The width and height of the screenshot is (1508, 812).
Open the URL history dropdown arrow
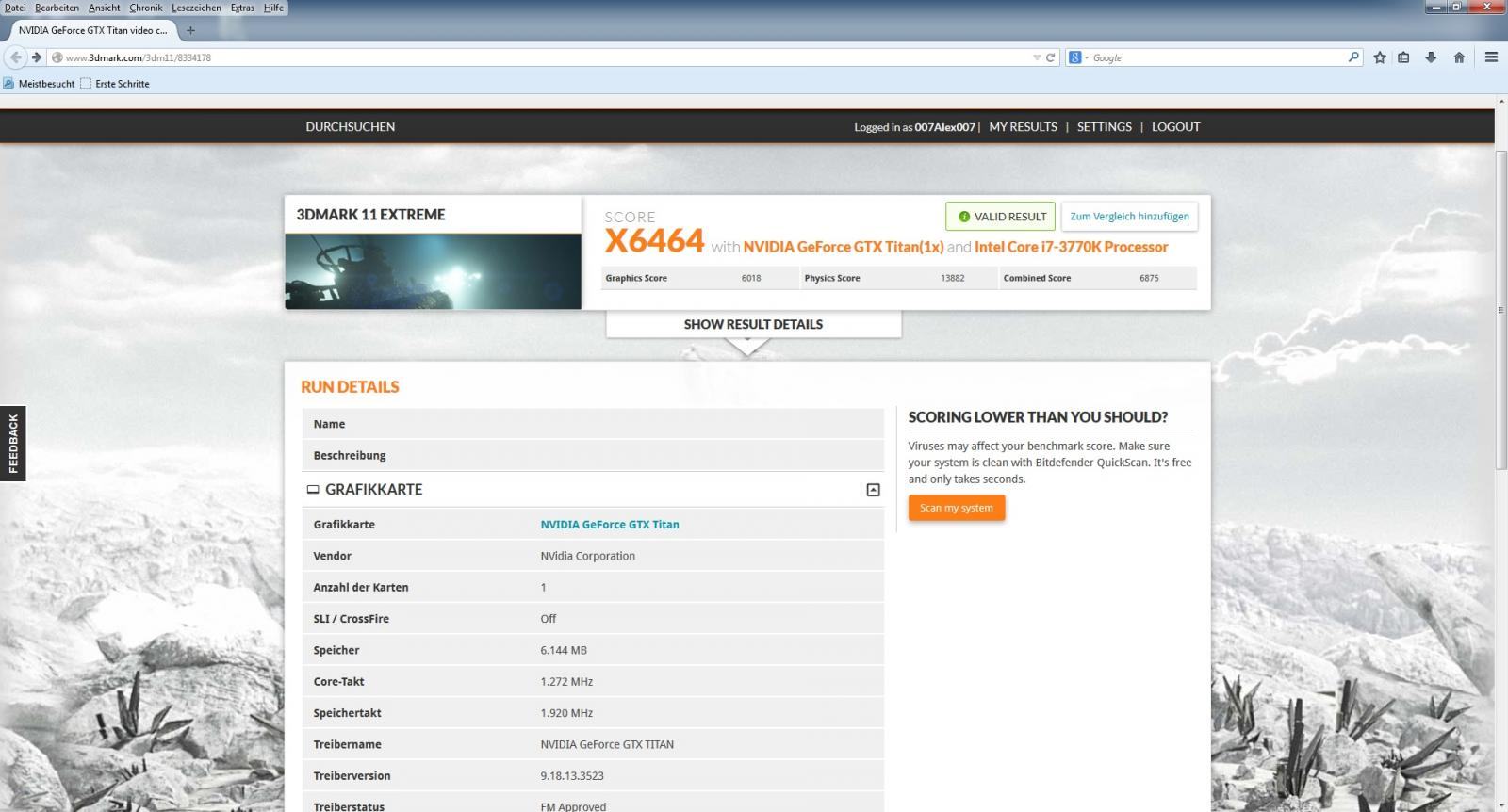[x=1037, y=57]
